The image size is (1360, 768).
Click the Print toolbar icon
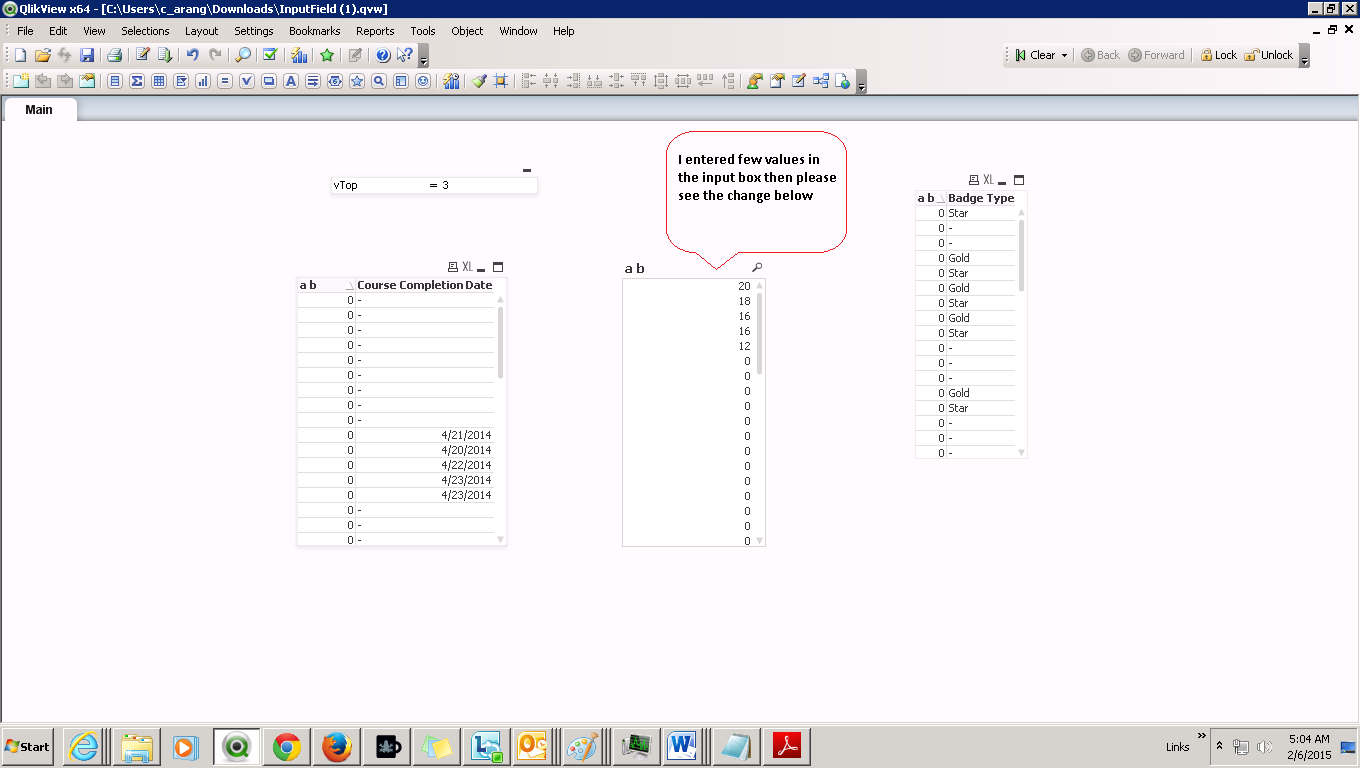click(x=115, y=55)
